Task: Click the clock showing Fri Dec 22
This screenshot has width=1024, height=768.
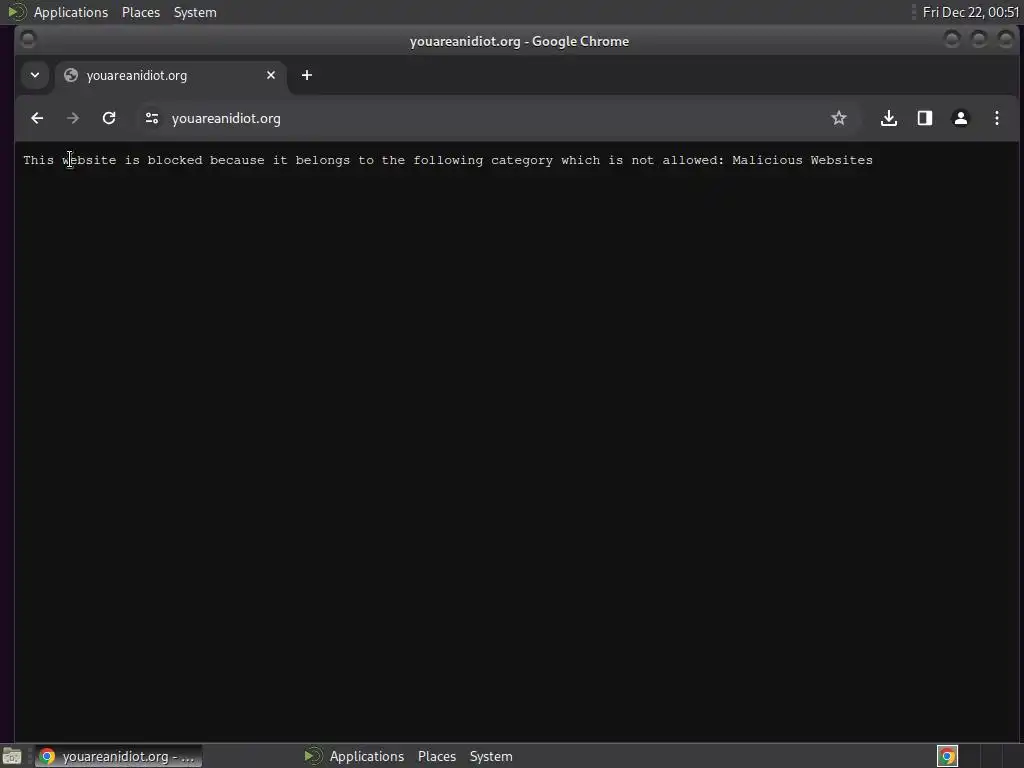Action: (x=970, y=12)
